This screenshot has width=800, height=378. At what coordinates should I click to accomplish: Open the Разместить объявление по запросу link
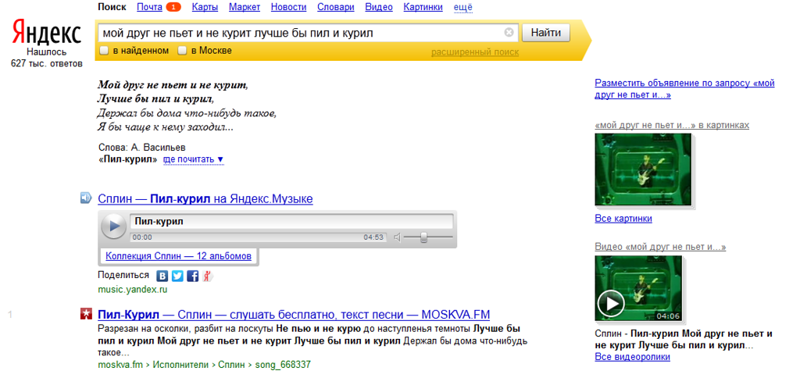pyautogui.click(x=685, y=89)
